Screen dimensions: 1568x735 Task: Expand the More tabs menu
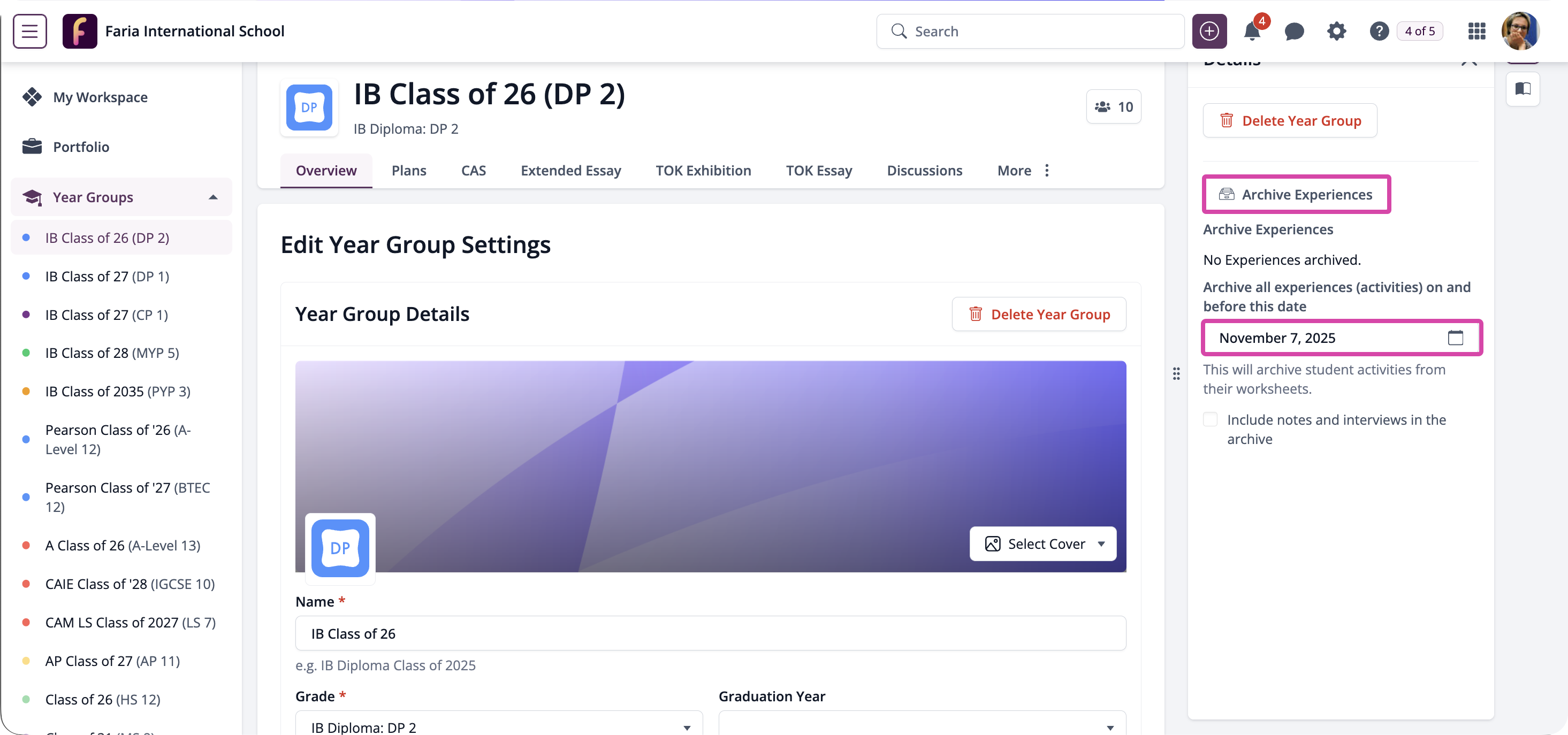tap(1024, 170)
